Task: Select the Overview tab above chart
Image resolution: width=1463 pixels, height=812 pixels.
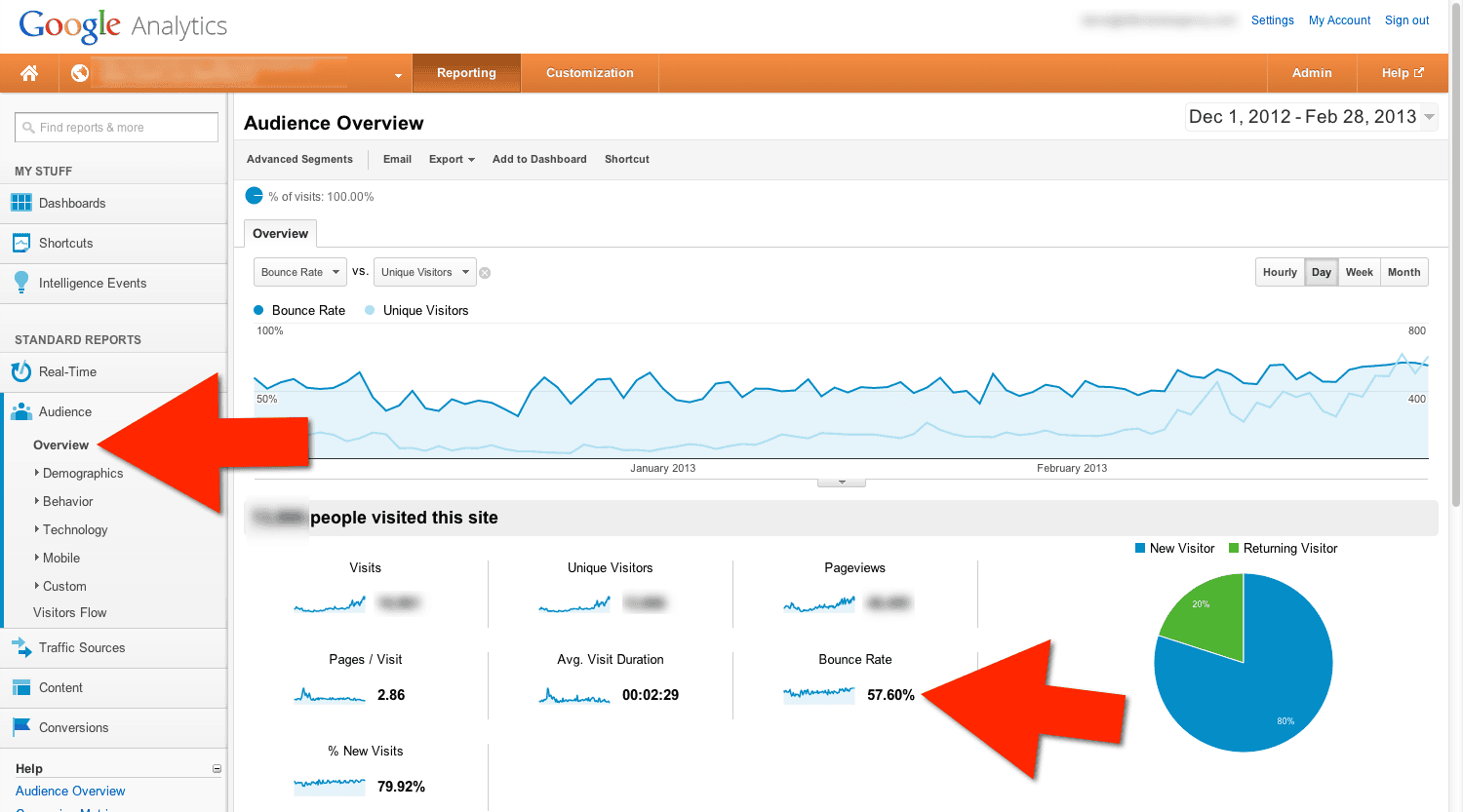Action: click(x=280, y=234)
